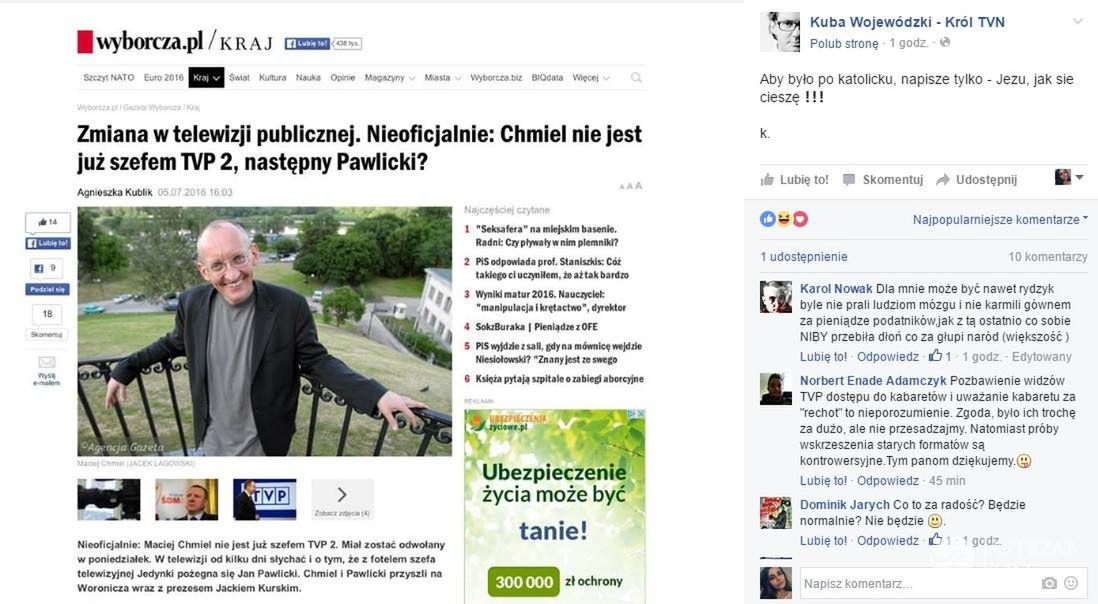Click Polub stronę link
Screen dimensions: 1098x604
coord(844,43)
